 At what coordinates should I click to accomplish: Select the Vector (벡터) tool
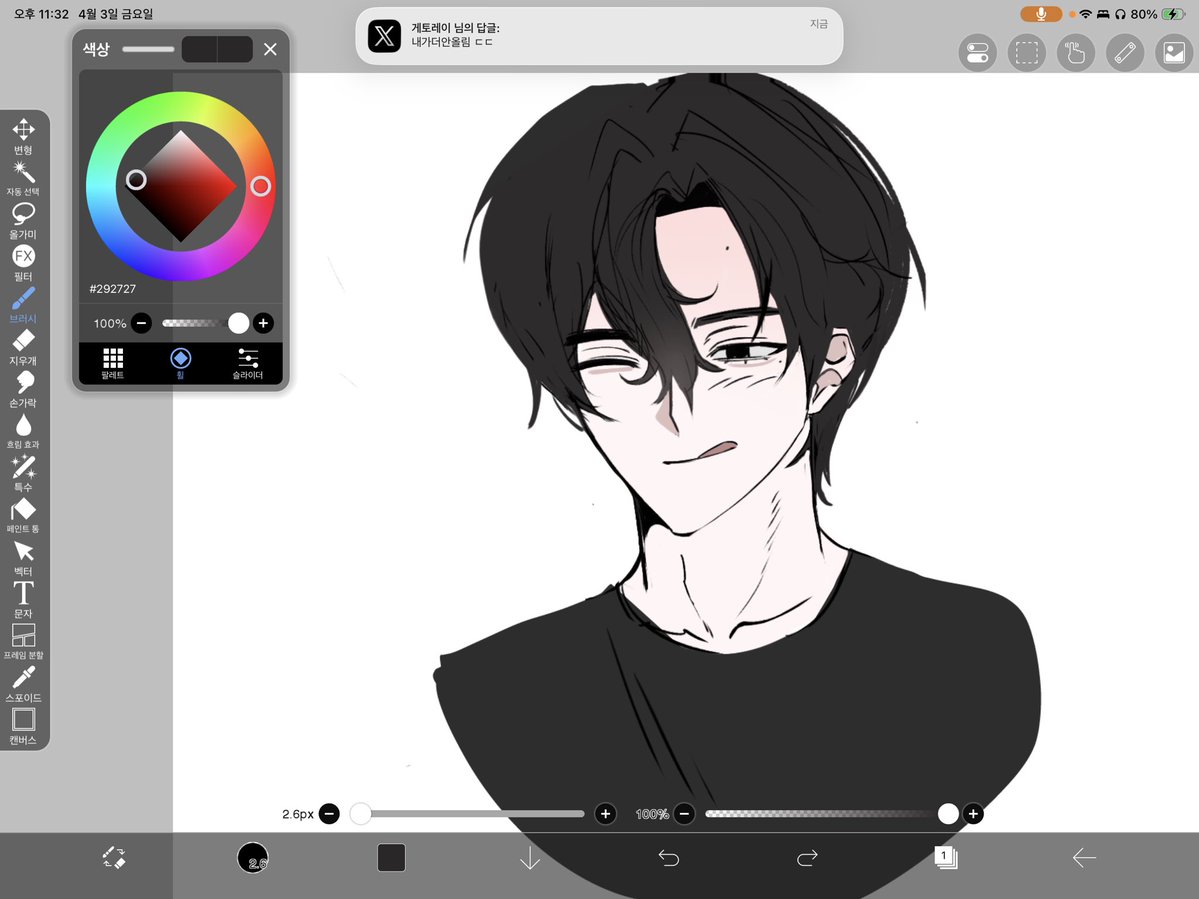pyautogui.click(x=23, y=558)
